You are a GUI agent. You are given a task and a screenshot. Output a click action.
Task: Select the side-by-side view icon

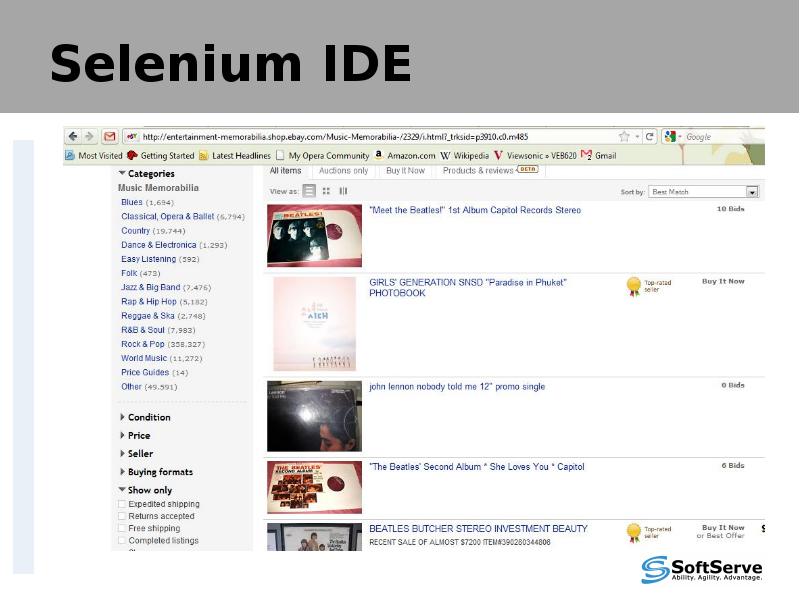(343, 189)
